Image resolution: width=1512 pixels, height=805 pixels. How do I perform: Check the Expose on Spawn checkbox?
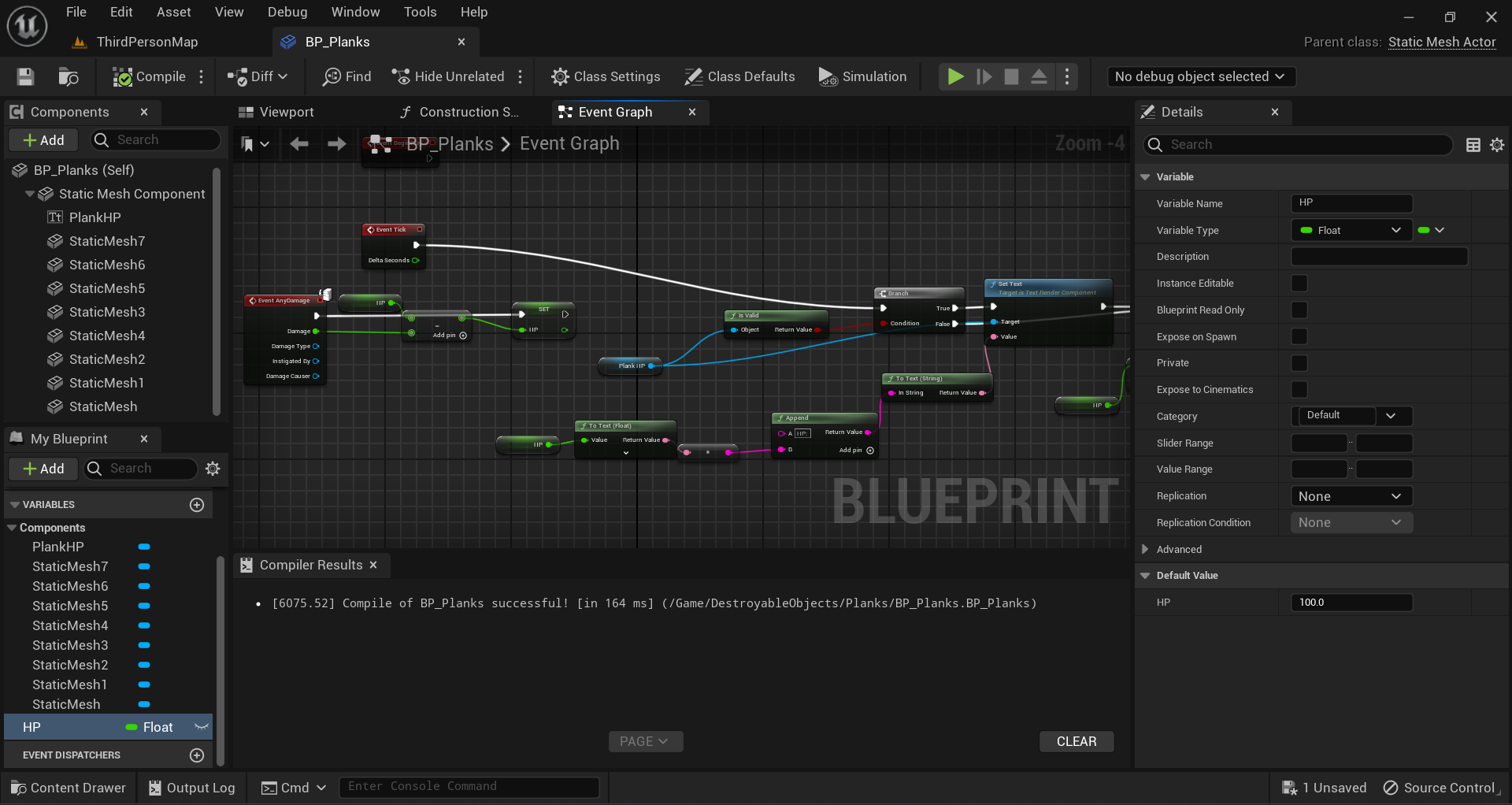pos(1299,337)
